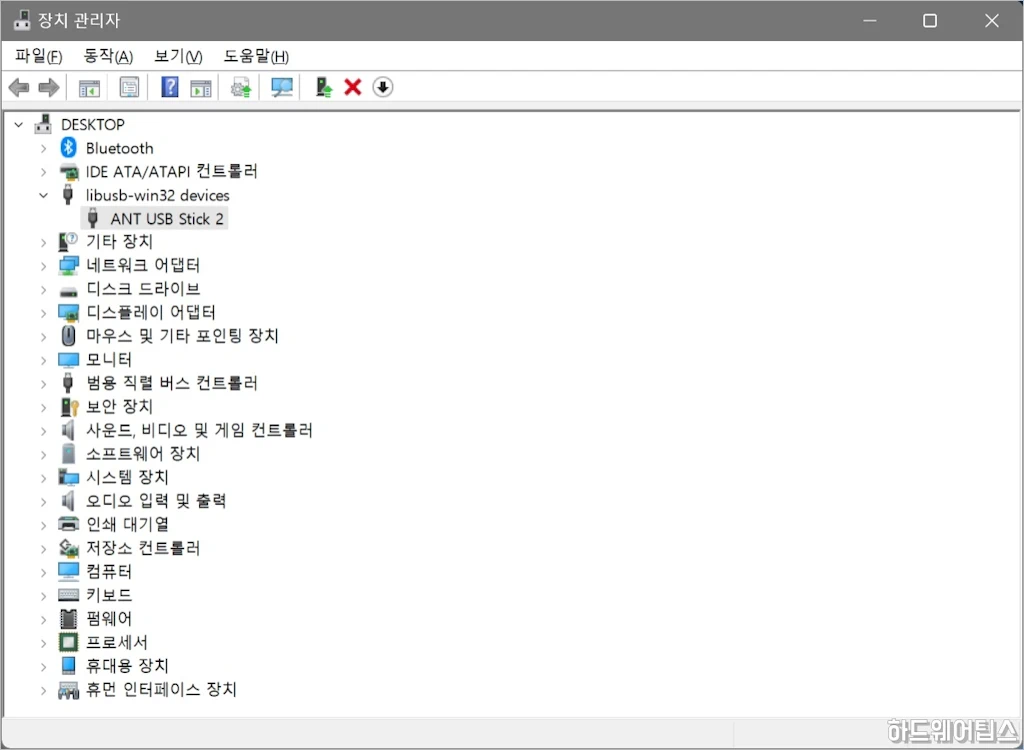Screen dimensions: 1024x750
Task: Select the 인쇄 대기열 text label
Action: pos(127,524)
